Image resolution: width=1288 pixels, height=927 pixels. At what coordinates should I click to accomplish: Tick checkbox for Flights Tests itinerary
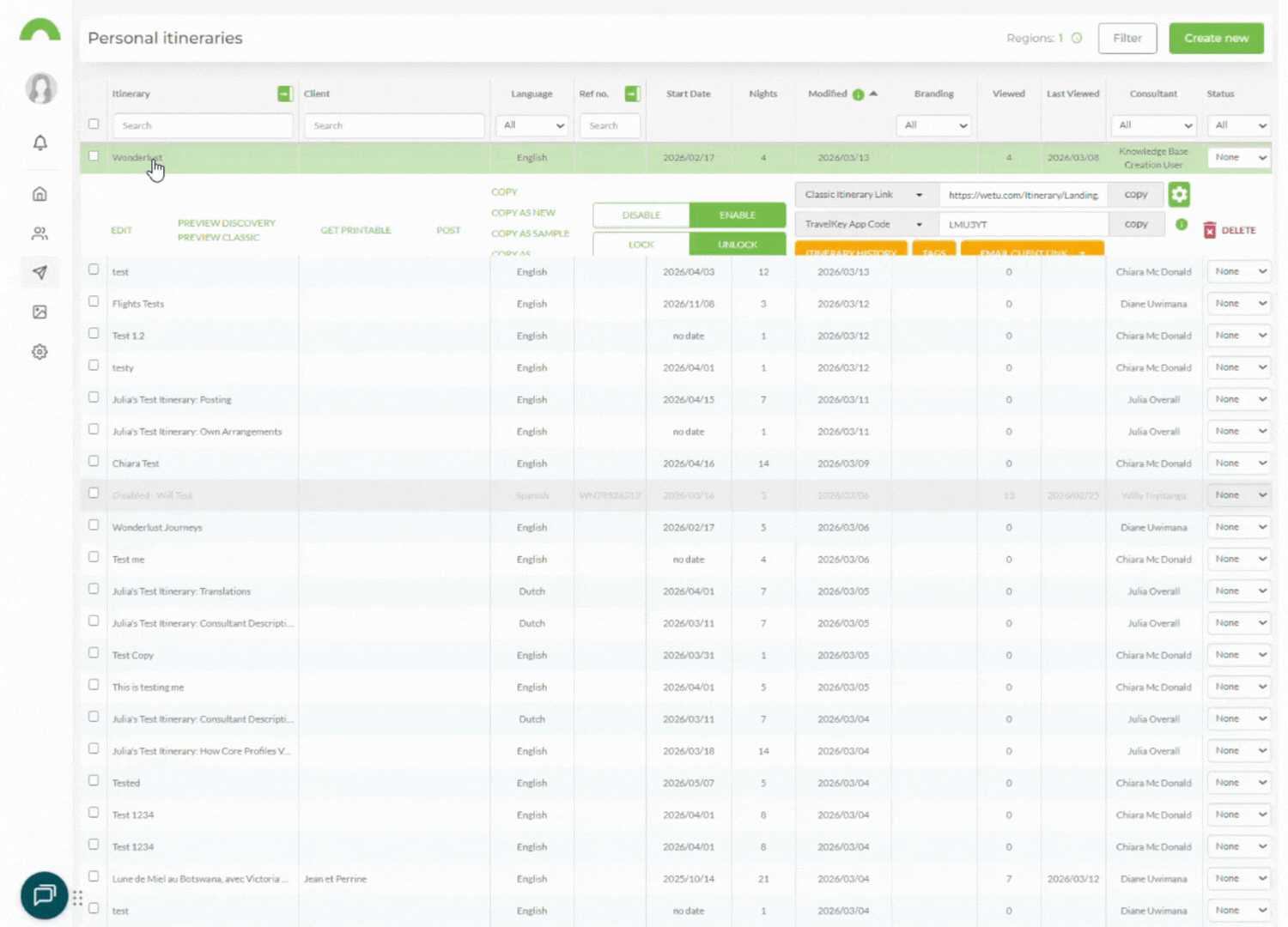pyautogui.click(x=94, y=302)
